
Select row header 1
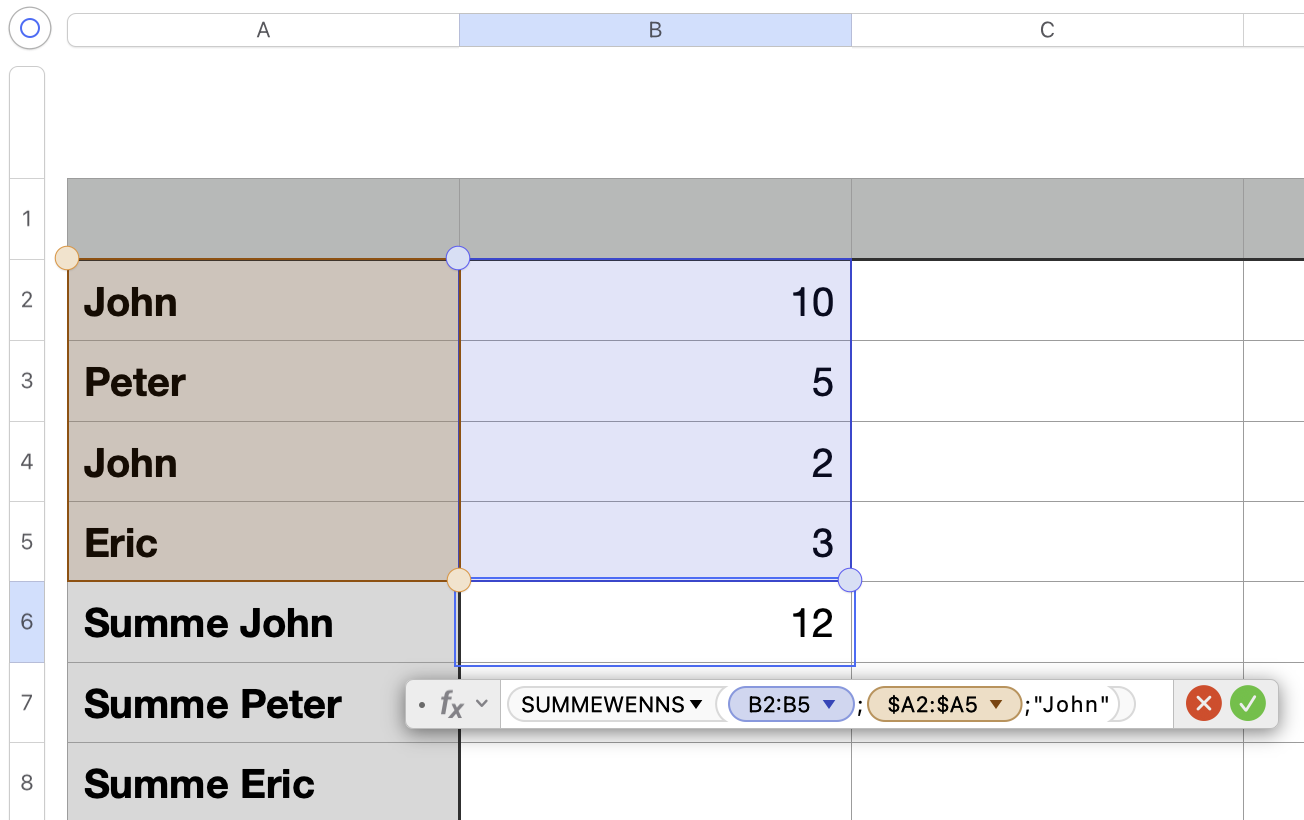pyautogui.click(x=27, y=219)
